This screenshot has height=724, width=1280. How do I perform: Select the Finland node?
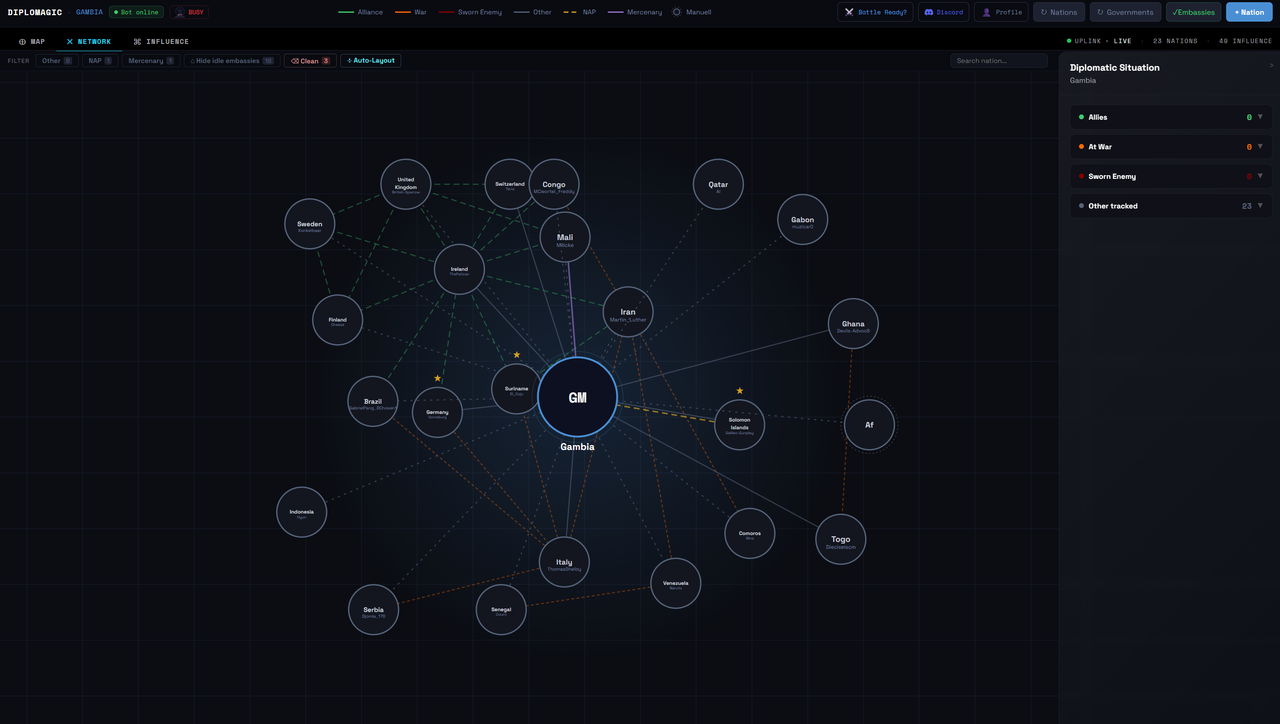(x=338, y=321)
